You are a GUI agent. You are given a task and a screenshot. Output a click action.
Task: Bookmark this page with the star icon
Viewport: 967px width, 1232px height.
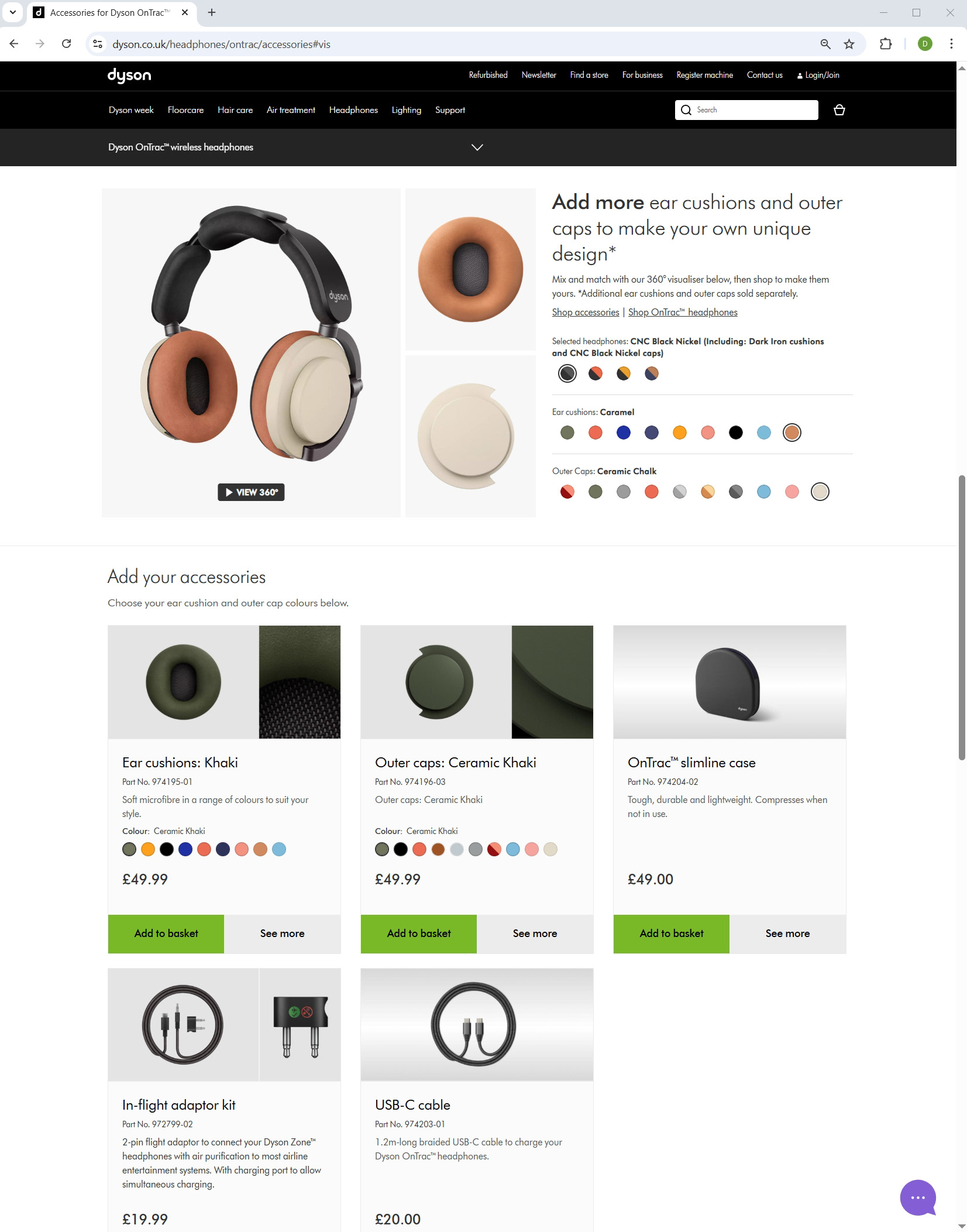tap(849, 44)
